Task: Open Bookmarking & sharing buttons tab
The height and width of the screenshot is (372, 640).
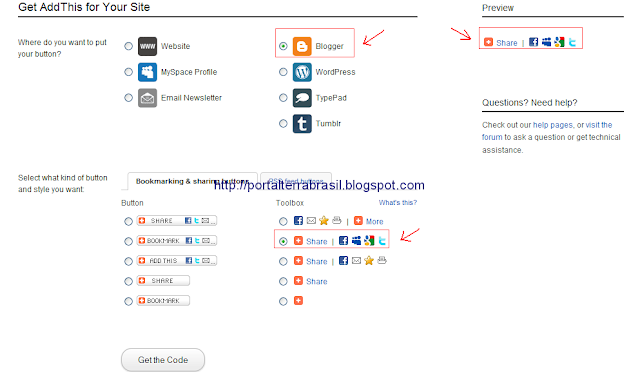Action: point(192,181)
